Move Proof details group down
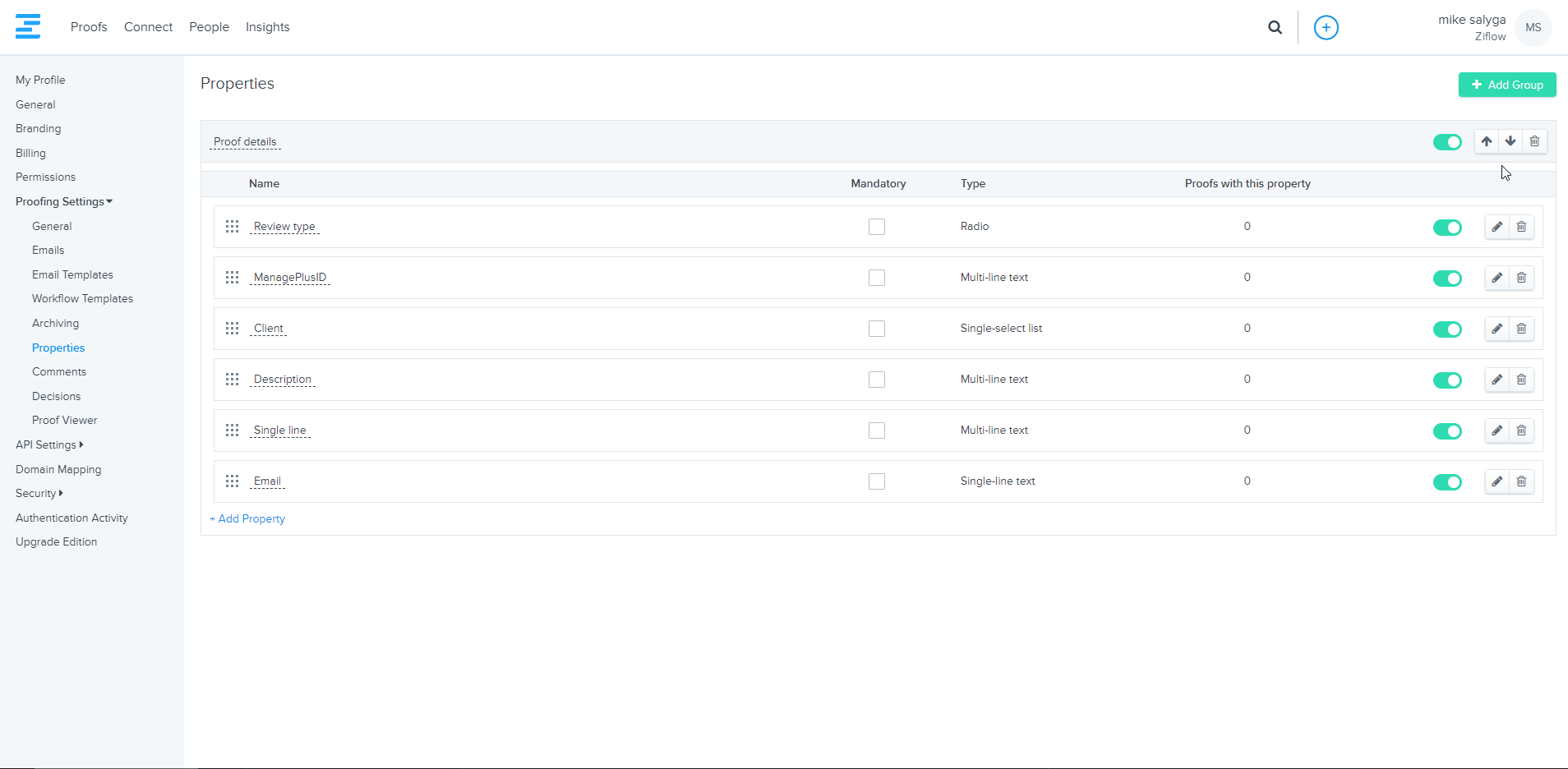The image size is (1568, 769). [1510, 141]
